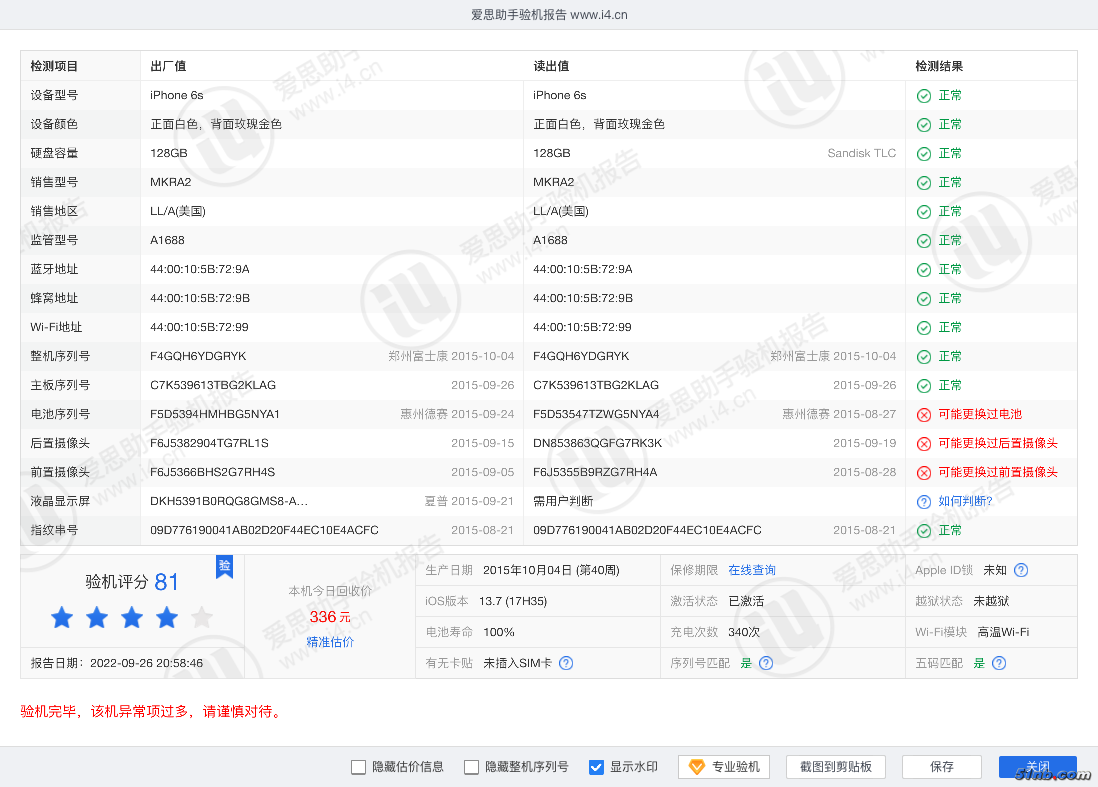Viewport: 1098px width, 787px height.
Task: Click 保存 button
Action: click(941, 767)
